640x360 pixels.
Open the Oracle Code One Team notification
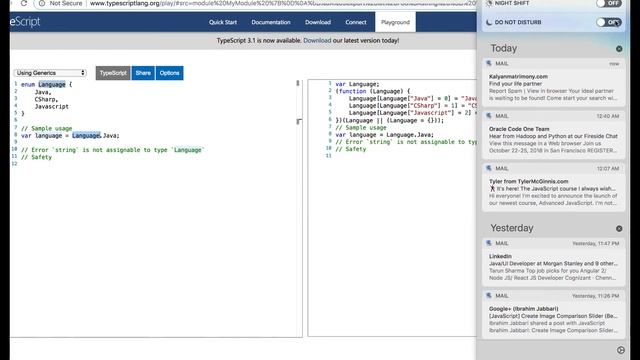tap(553, 134)
